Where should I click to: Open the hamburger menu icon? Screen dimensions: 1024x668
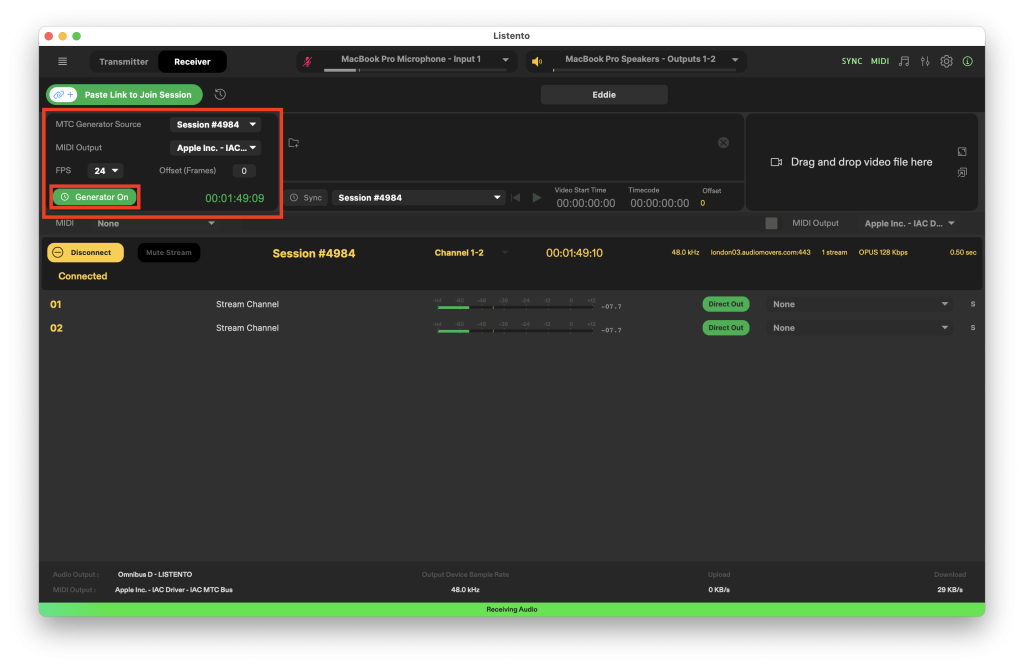pyautogui.click(x=63, y=61)
